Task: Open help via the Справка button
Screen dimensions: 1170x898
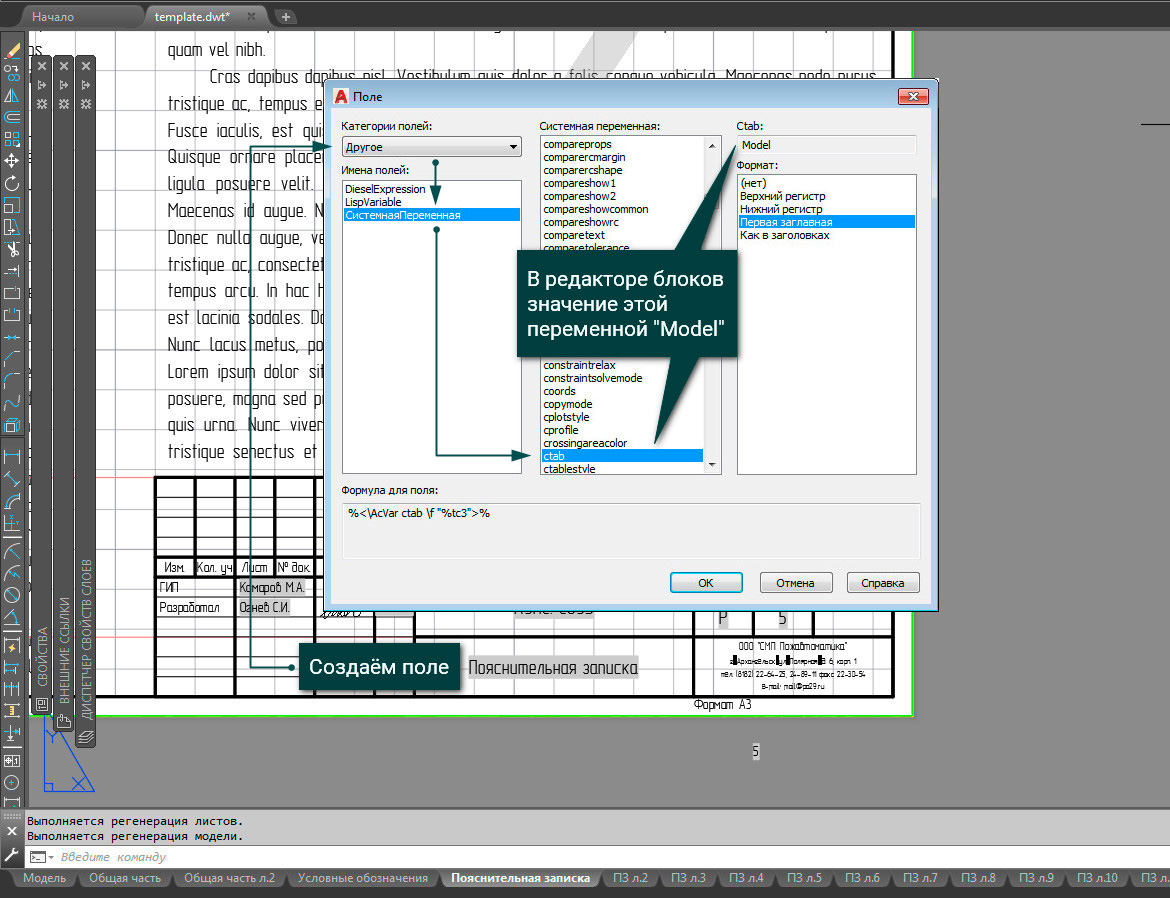Action: click(x=884, y=582)
